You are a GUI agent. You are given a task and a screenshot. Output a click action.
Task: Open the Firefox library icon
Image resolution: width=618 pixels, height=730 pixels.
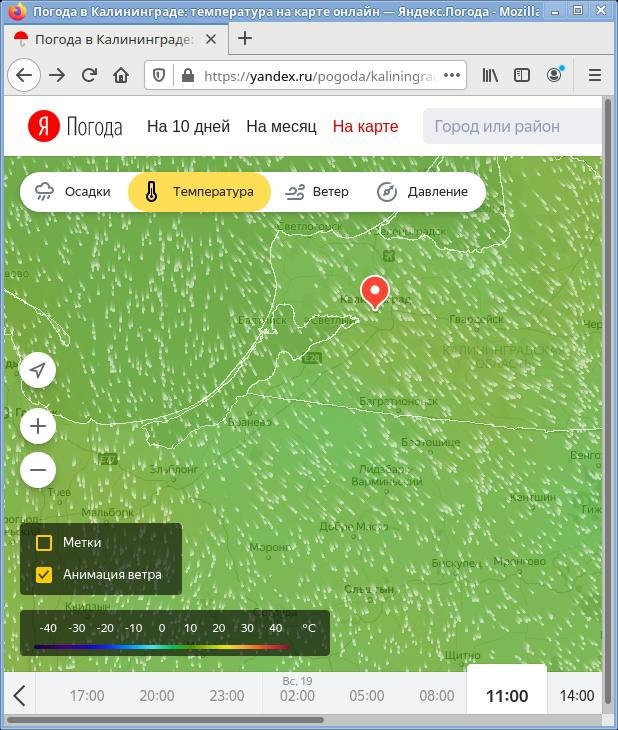pyautogui.click(x=490, y=75)
